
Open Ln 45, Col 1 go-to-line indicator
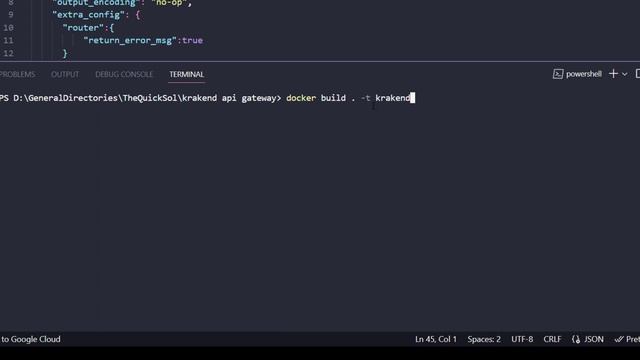(436, 339)
